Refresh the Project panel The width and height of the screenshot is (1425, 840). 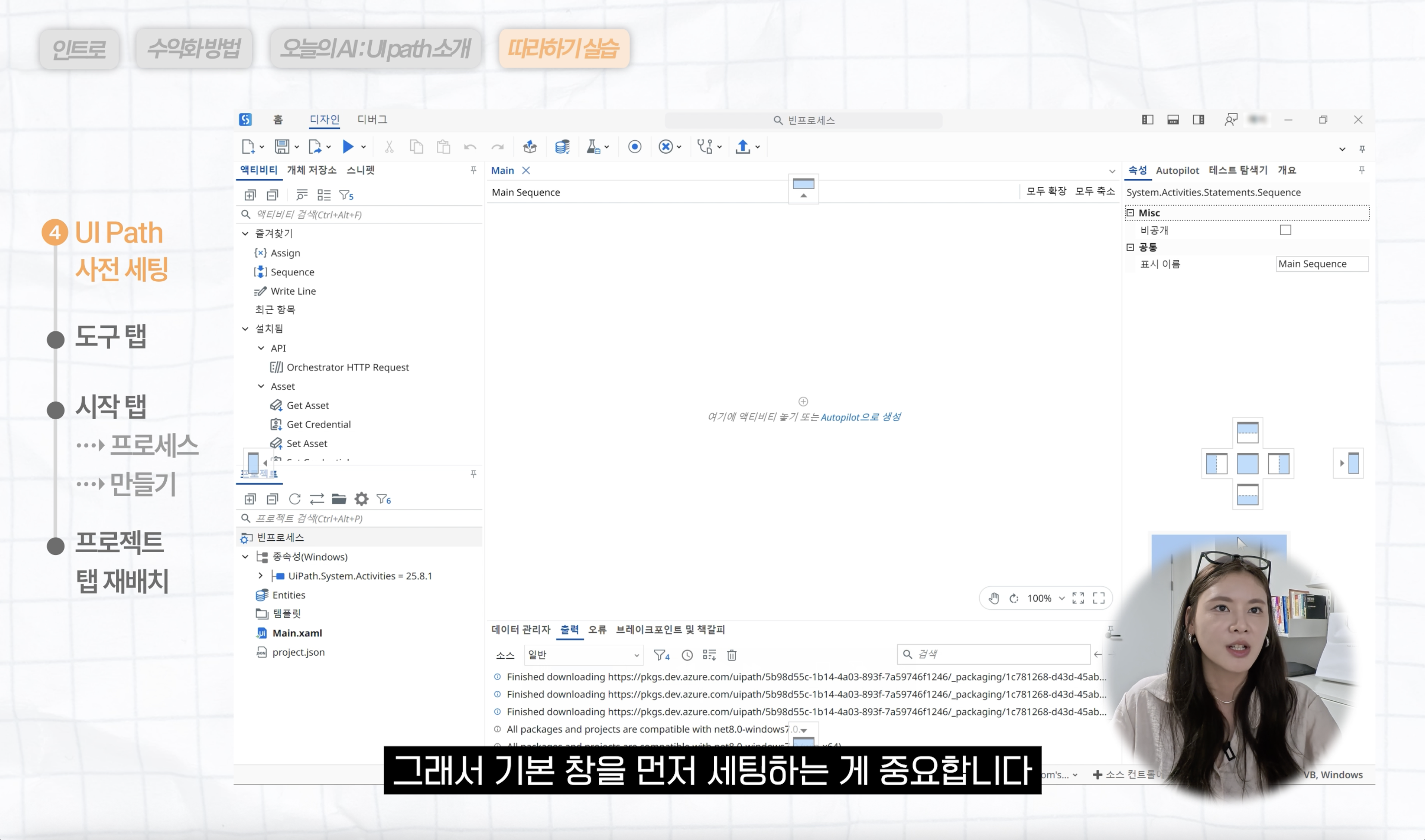295,499
